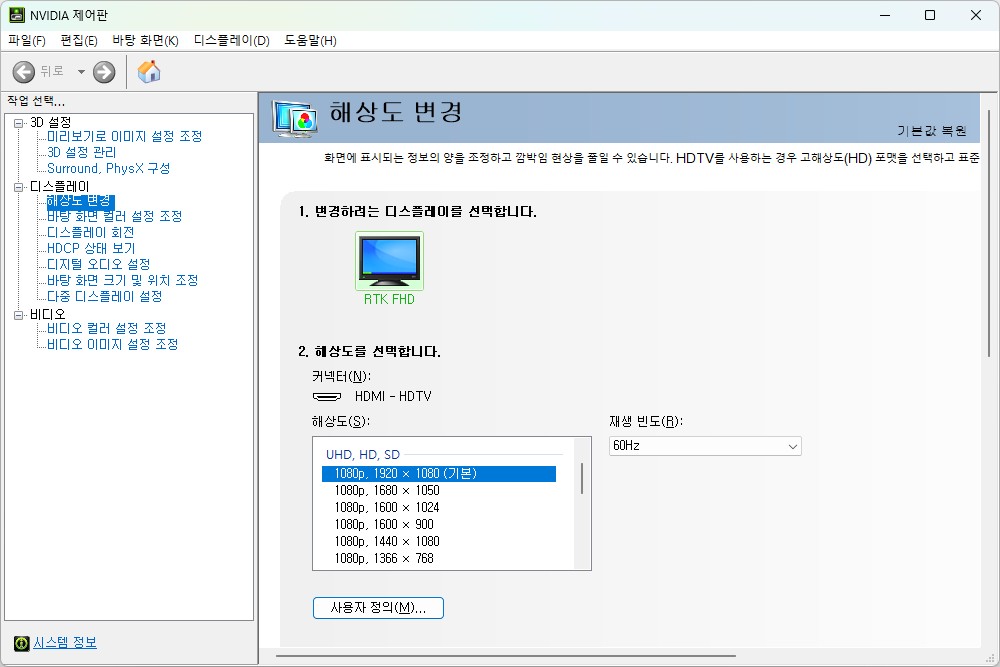Open the 파일(F) menu
Screen dimensions: 1000x667
point(27,41)
